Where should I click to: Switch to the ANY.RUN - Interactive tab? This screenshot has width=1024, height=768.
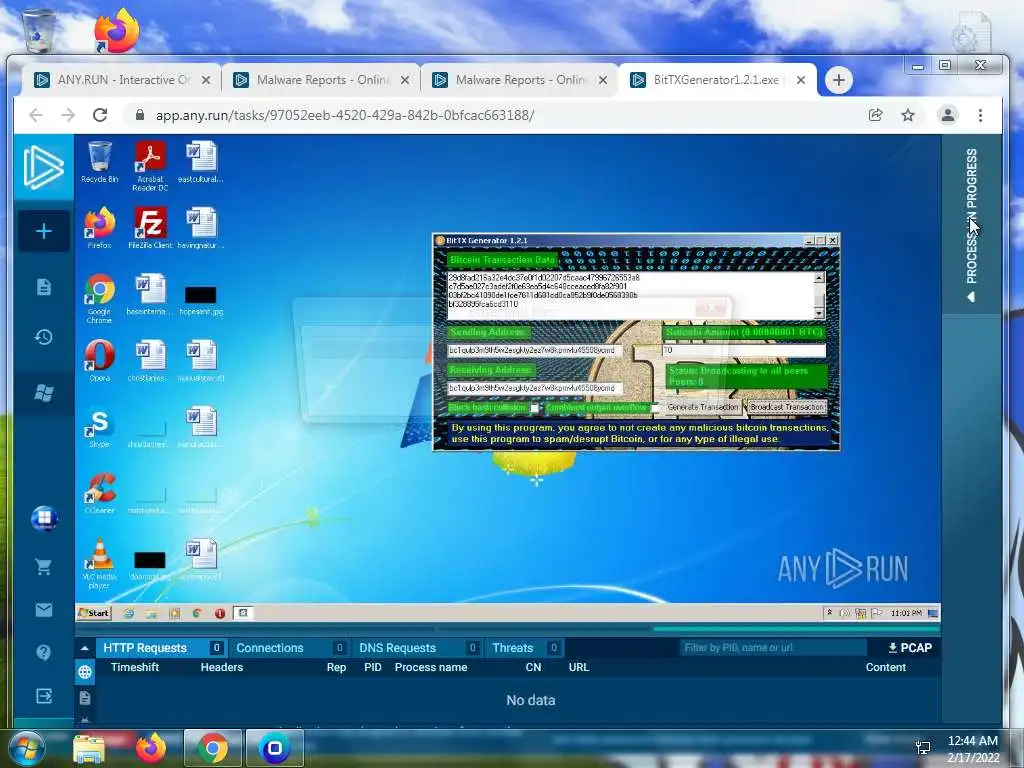pos(123,80)
